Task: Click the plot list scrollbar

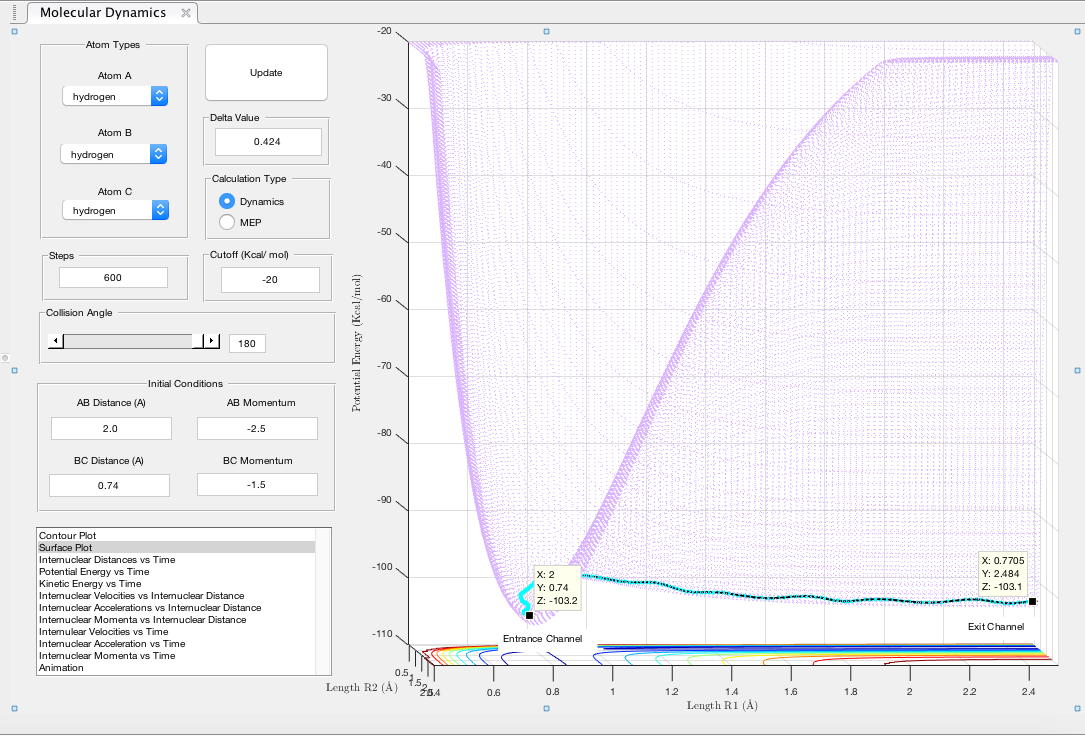Action: coord(323,601)
